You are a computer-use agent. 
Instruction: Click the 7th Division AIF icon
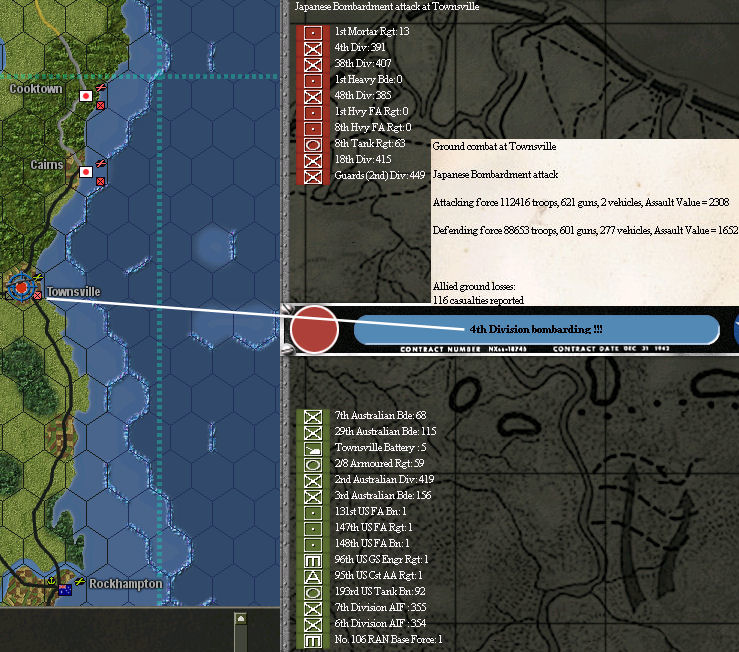click(x=313, y=609)
